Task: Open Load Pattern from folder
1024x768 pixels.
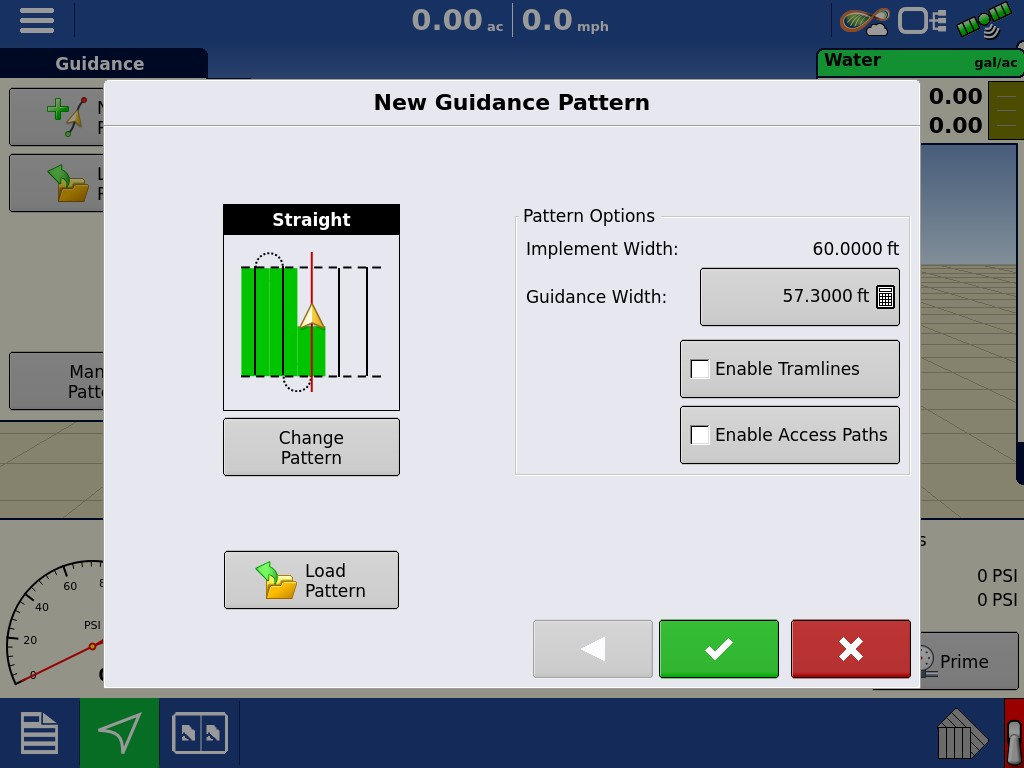Action: (312, 580)
